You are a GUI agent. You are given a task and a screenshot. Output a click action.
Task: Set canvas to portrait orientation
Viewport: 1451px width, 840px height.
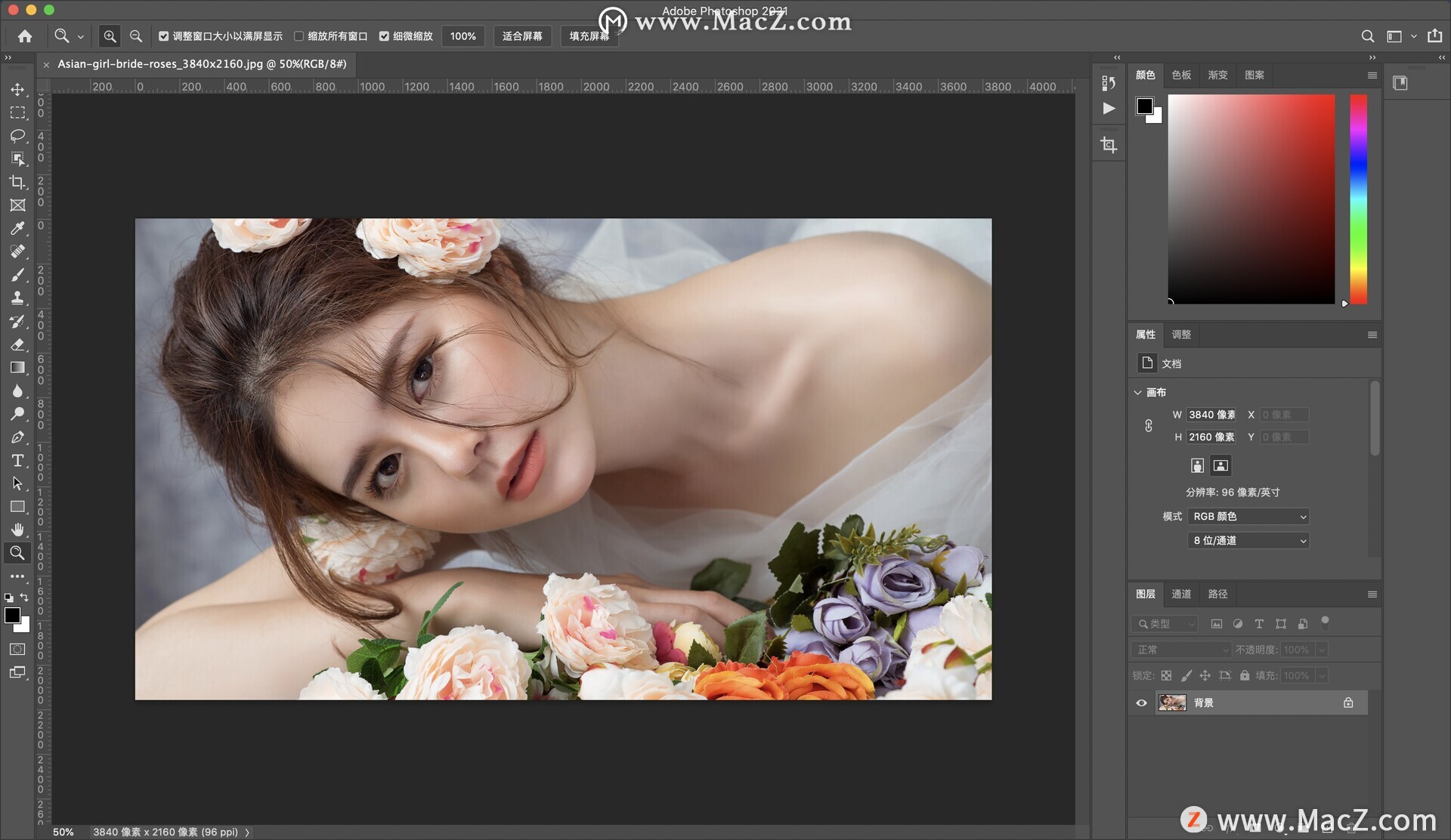[x=1197, y=465]
